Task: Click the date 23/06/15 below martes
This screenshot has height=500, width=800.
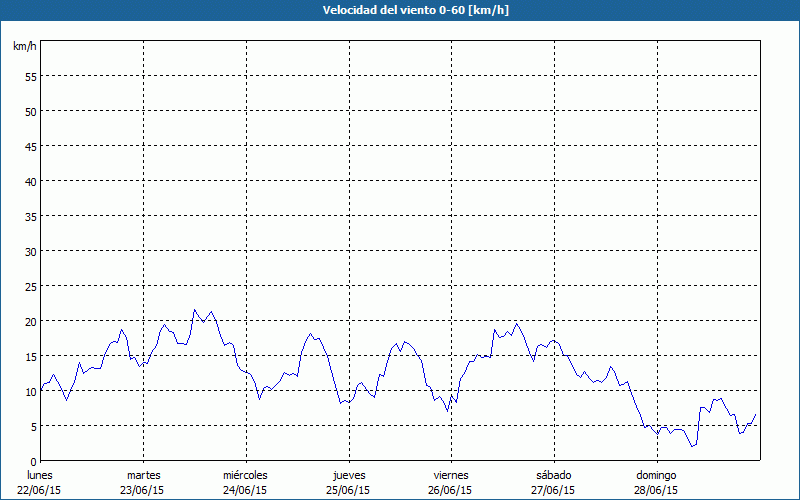Action: pyautogui.click(x=143, y=490)
